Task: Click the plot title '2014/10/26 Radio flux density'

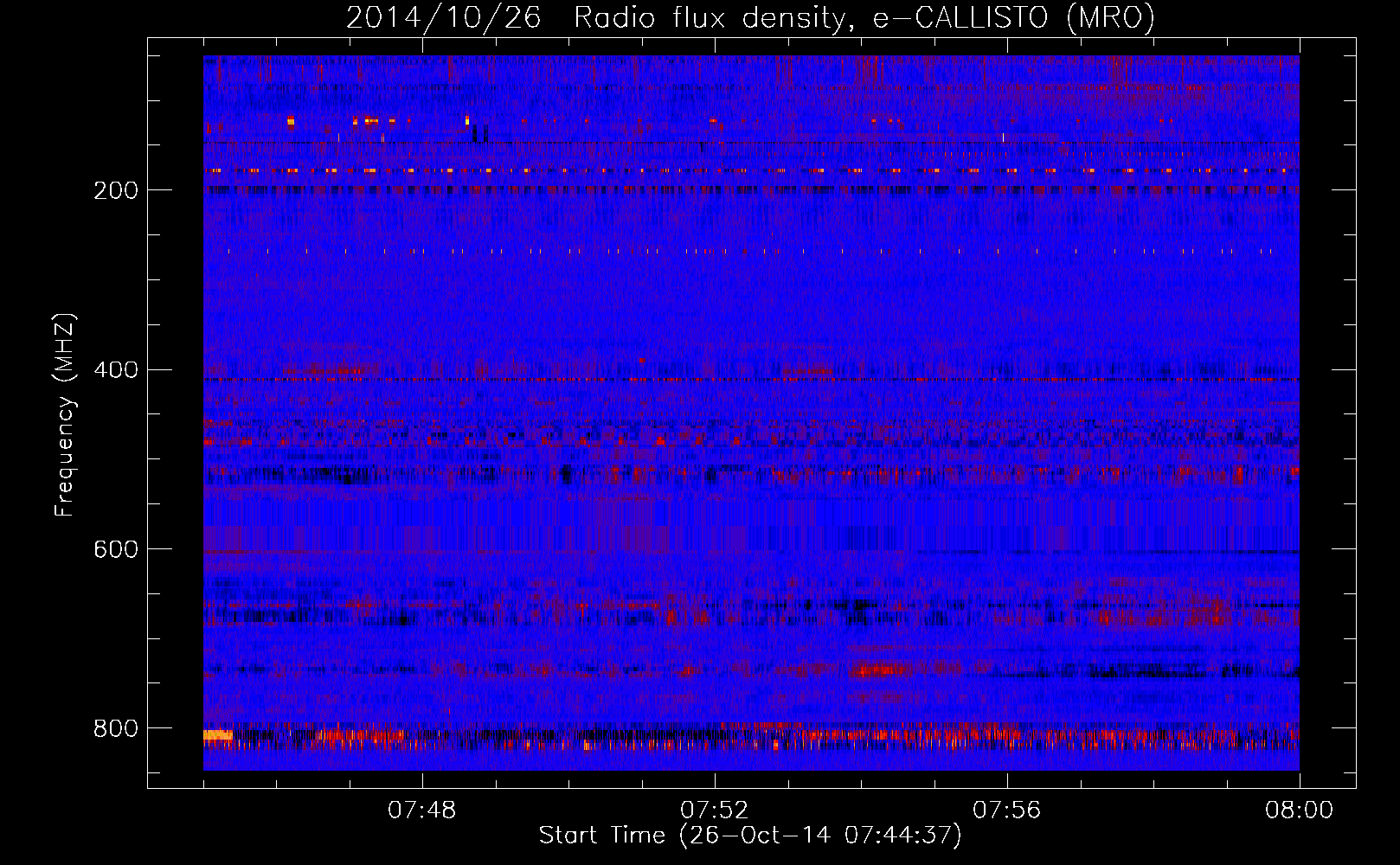Action: point(750,17)
